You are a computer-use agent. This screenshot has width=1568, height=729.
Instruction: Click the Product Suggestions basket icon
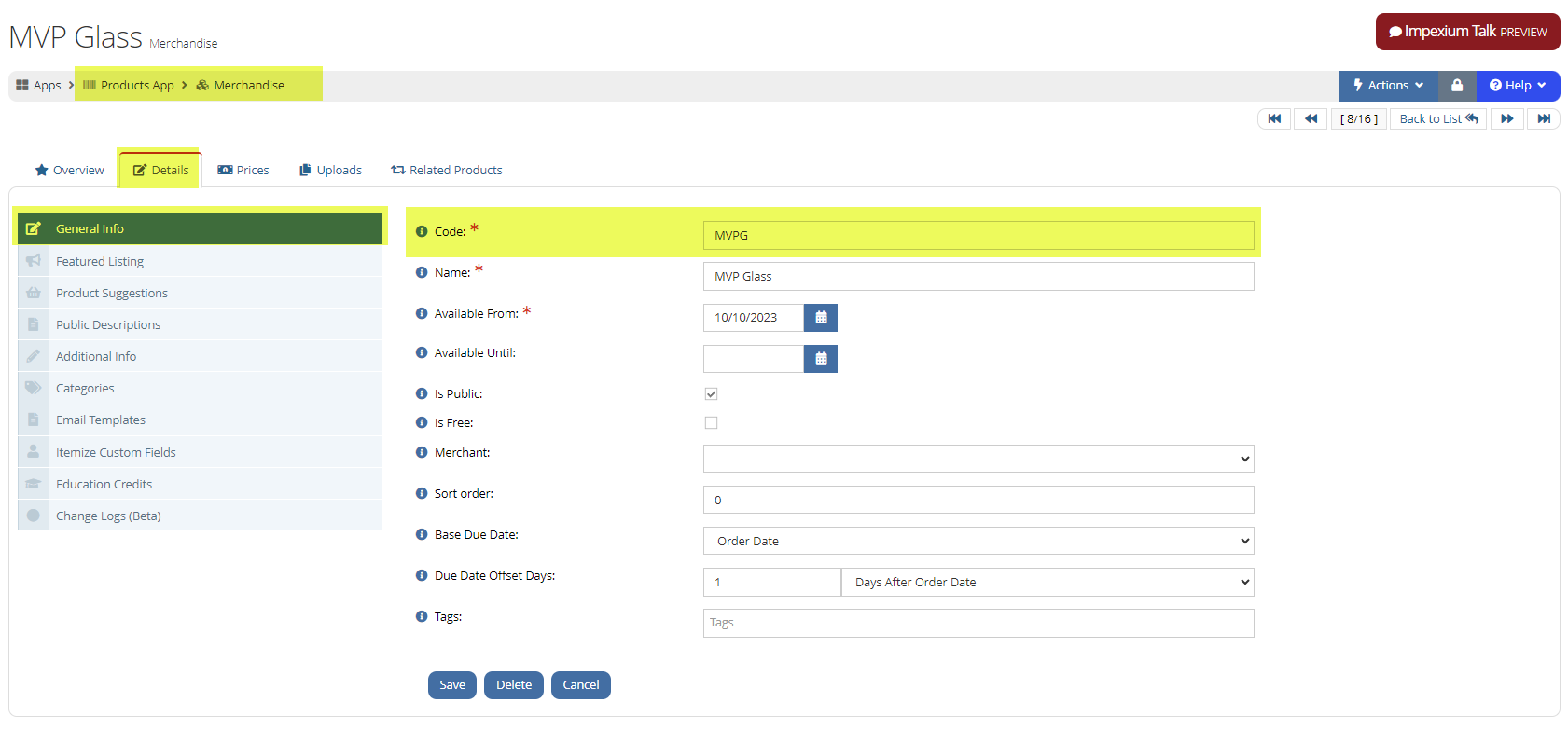click(x=34, y=293)
